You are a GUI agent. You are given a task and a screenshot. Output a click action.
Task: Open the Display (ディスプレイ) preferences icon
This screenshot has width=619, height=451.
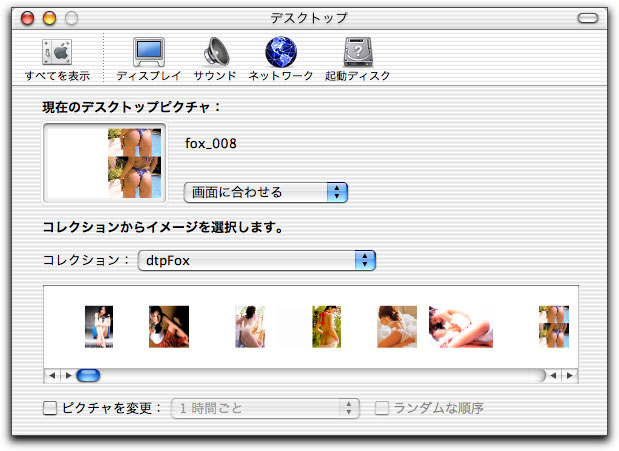tap(148, 56)
